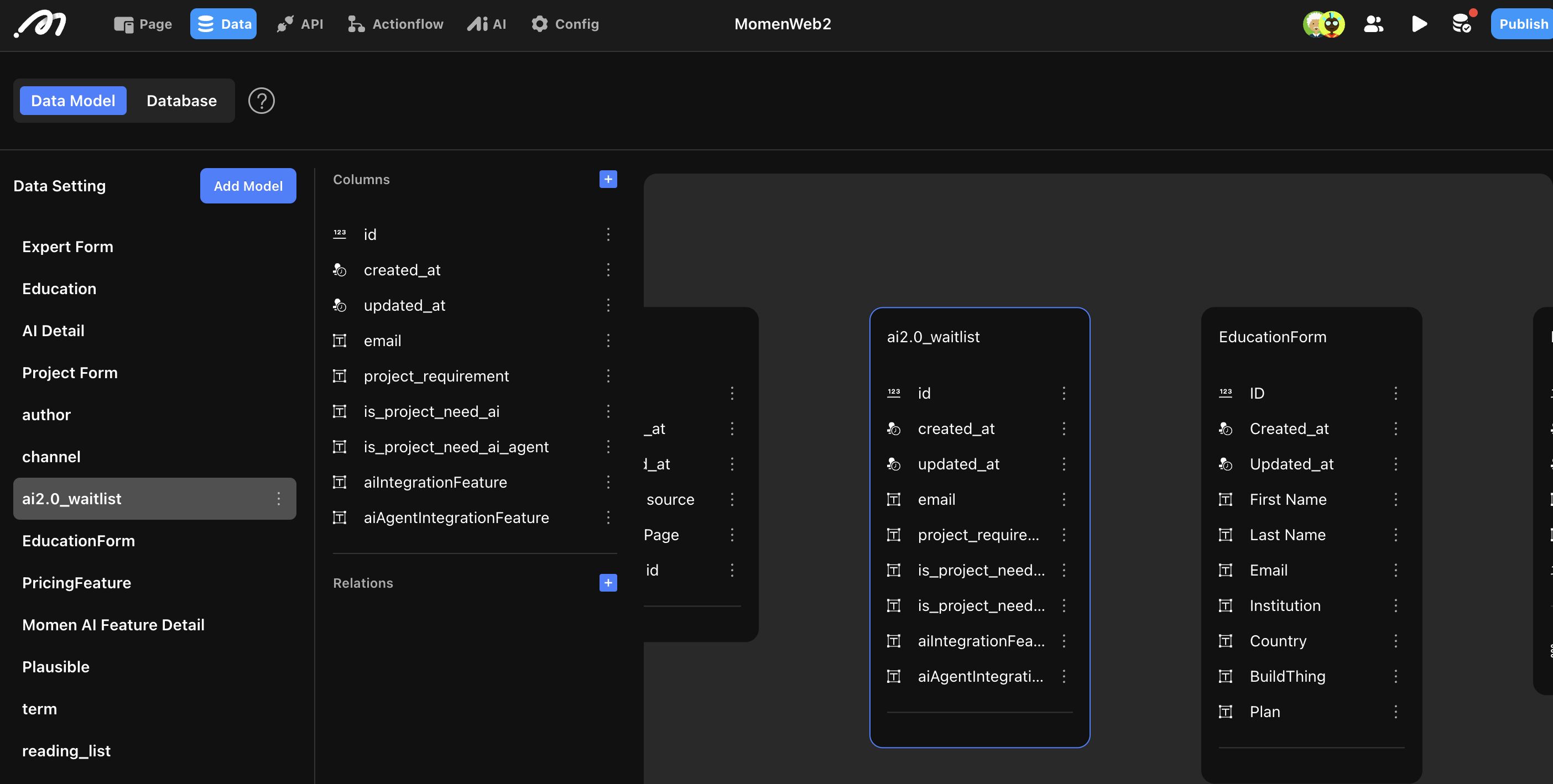Screen dimensions: 1553x784
Task: Add a new column with plus icon
Action: click(x=608, y=179)
